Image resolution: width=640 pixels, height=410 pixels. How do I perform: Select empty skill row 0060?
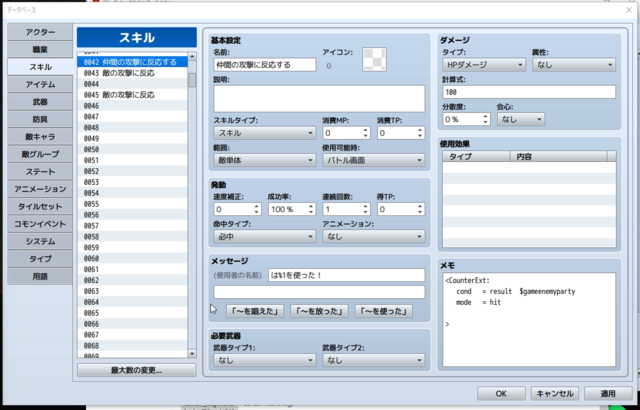point(132,258)
